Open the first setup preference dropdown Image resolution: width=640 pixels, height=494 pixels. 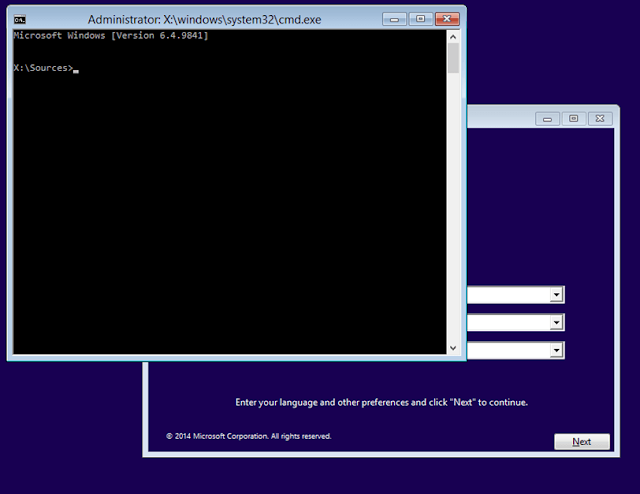click(556, 295)
